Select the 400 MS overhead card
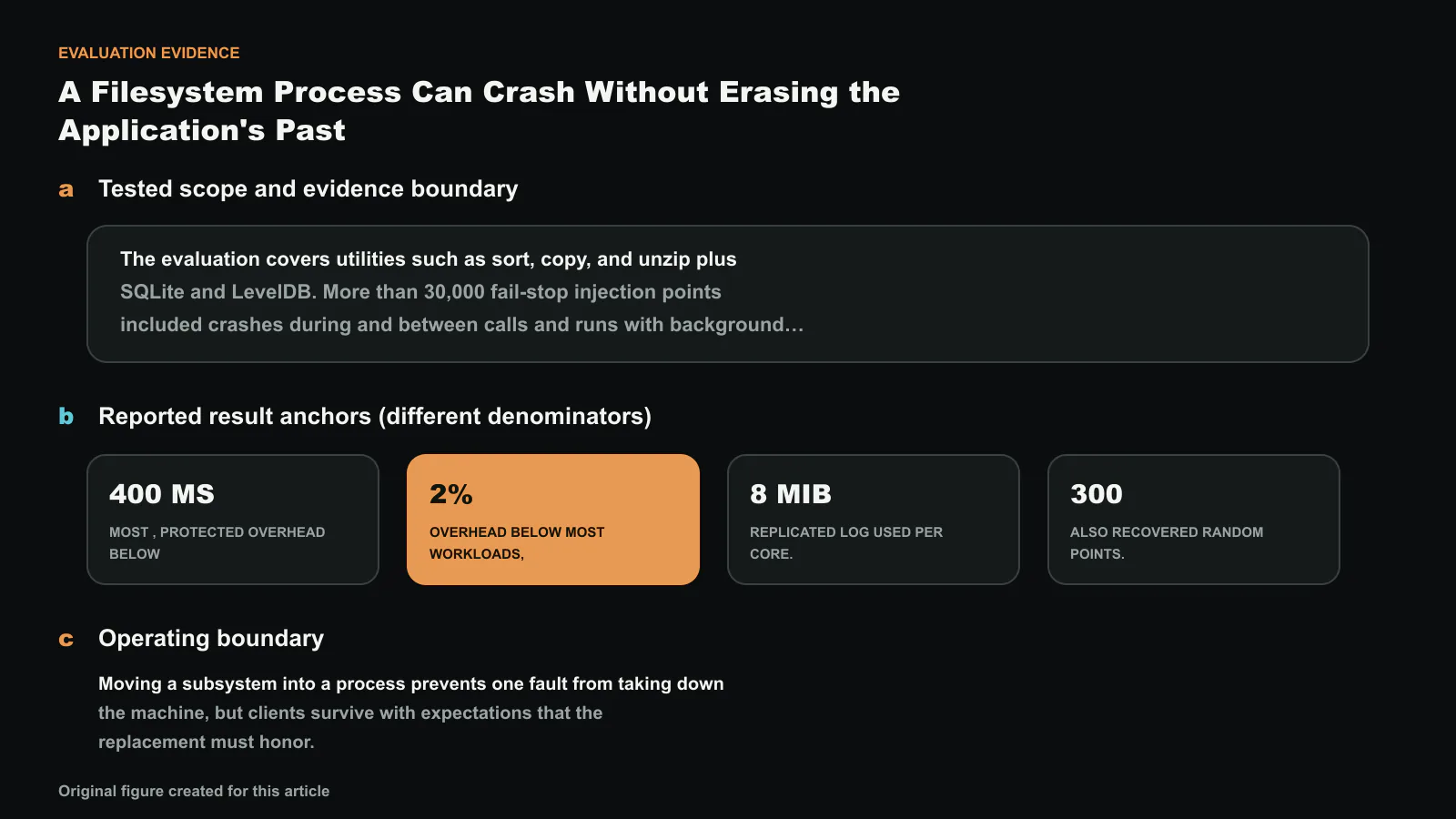 click(x=233, y=520)
